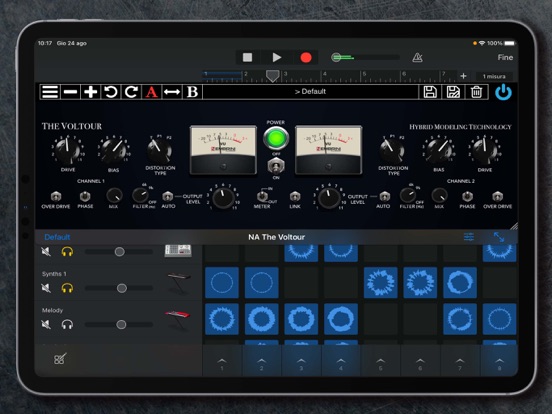Flip the center Off/On power switch
This screenshot has height=414, width=552.
pos(276,165)
